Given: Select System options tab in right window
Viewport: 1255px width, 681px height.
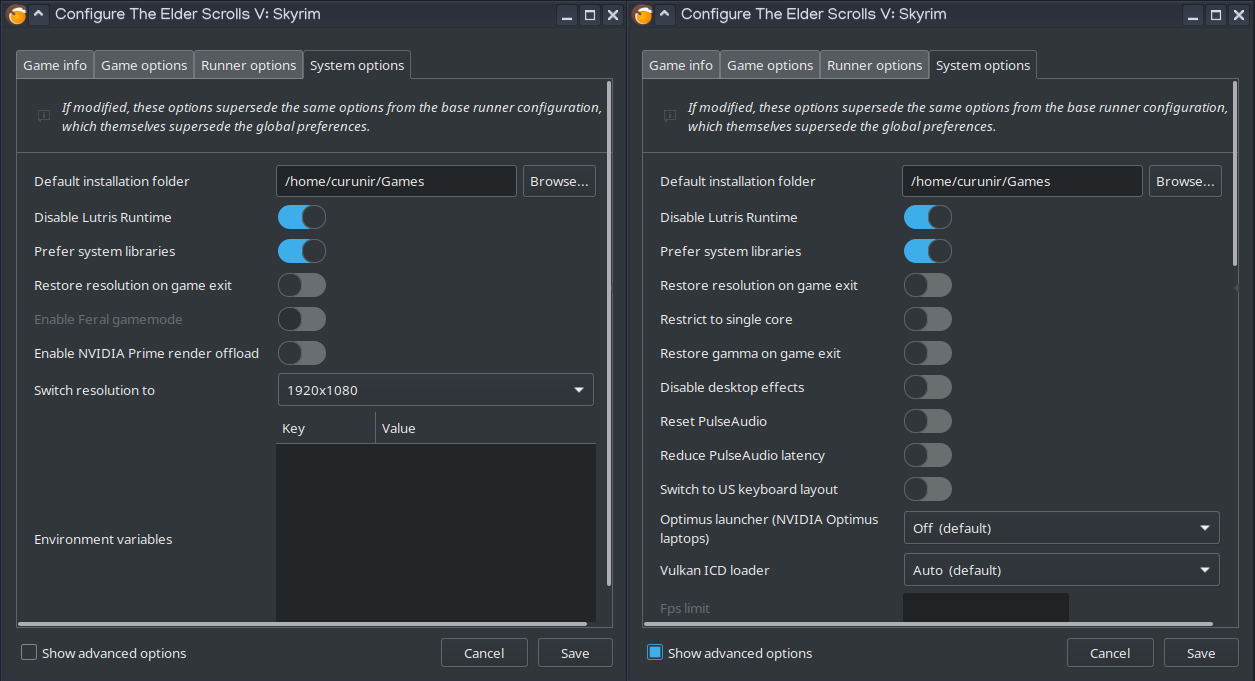Looking at the screenshot, I should tap(983, 65).
